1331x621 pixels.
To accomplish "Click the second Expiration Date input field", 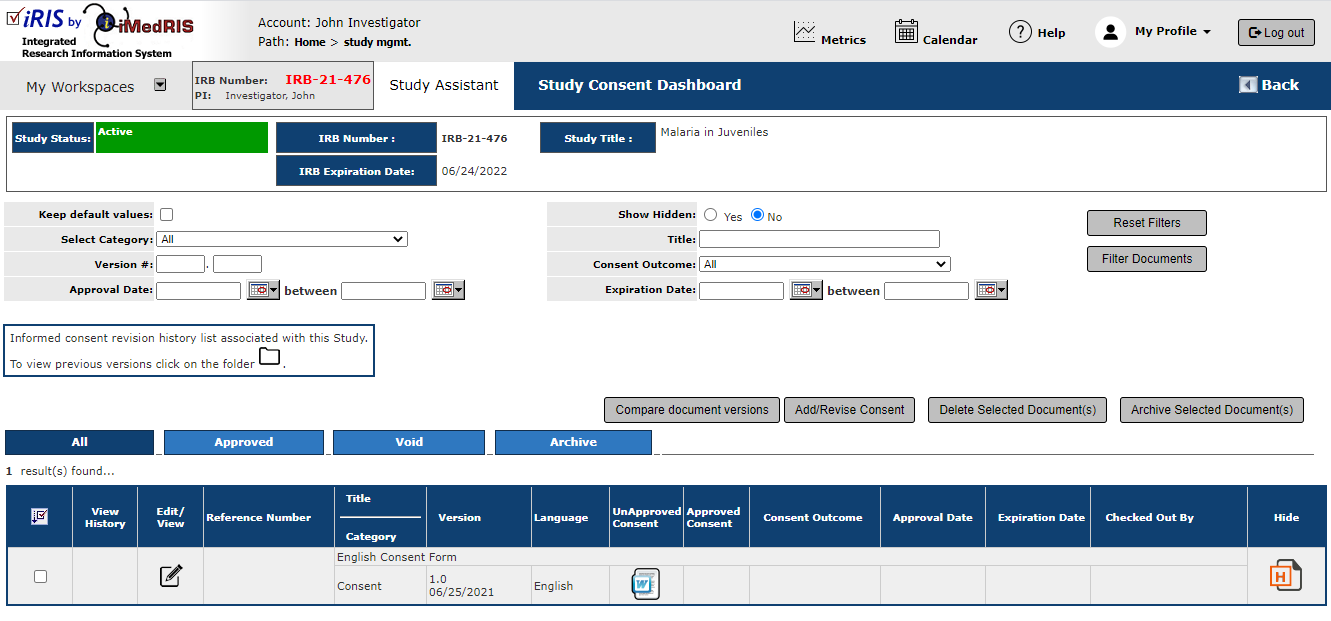I will click(x=927, y=291).
